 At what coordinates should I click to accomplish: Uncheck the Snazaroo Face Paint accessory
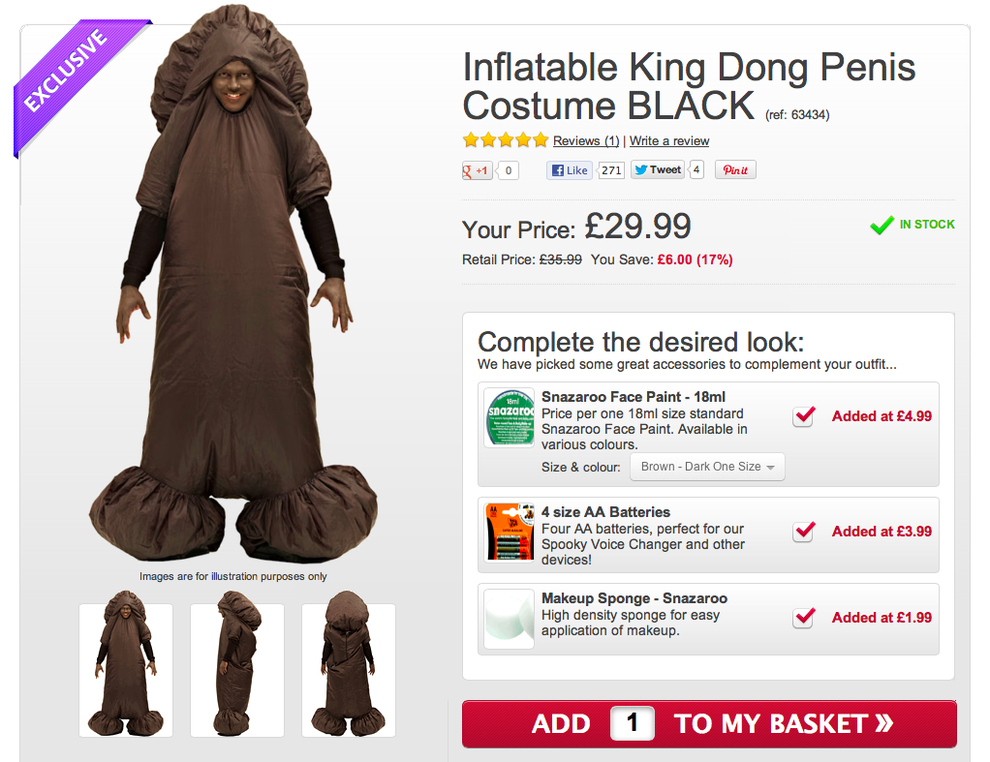coord(803,416)
